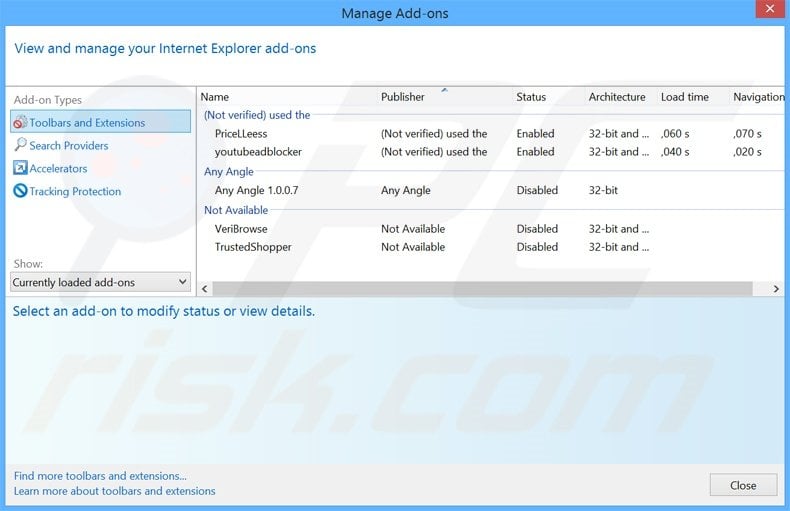Select Accelerators add-on type
790x511 pixels.
click(58, 168)
